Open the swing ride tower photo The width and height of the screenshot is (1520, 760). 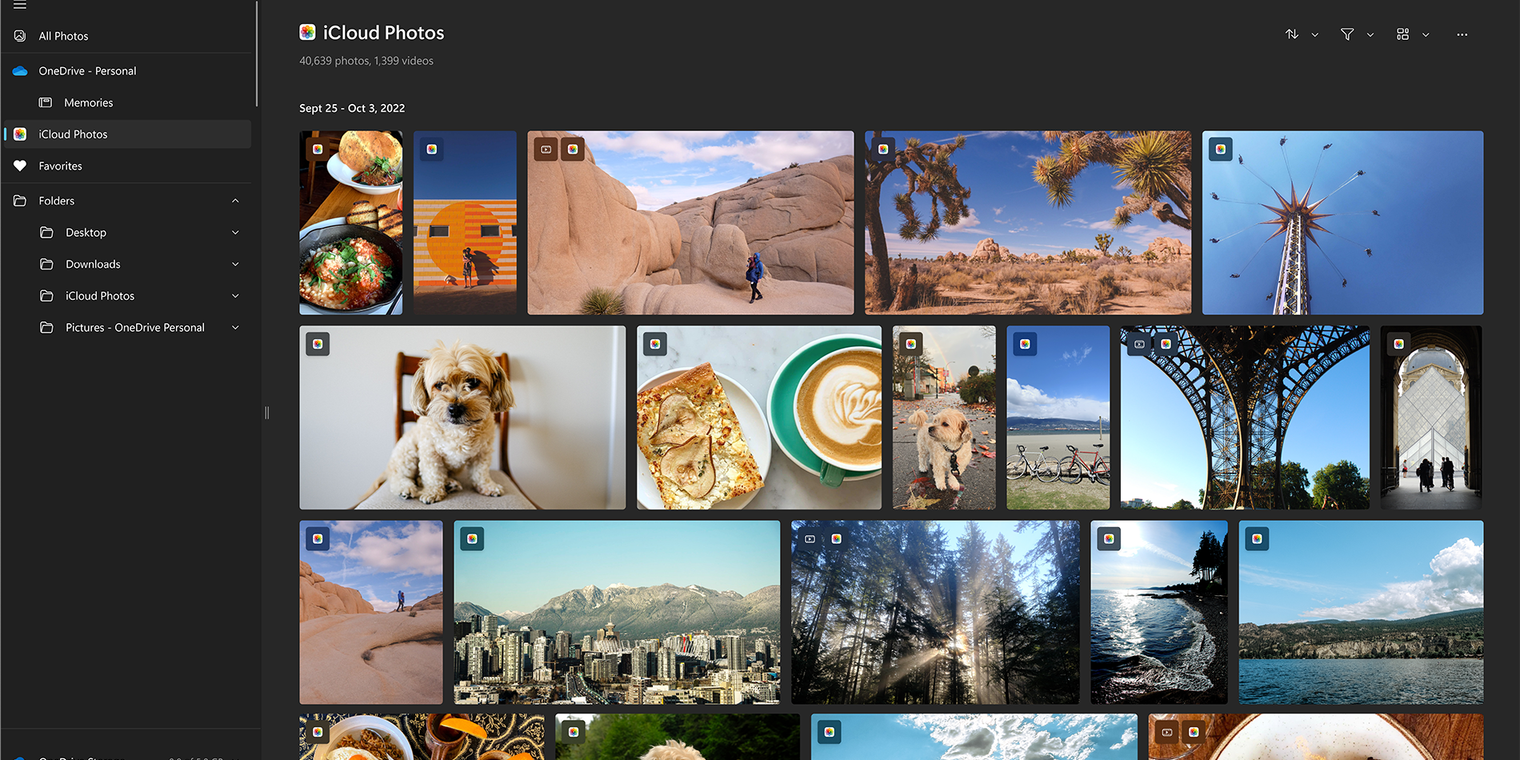[x=1343, y=223]
